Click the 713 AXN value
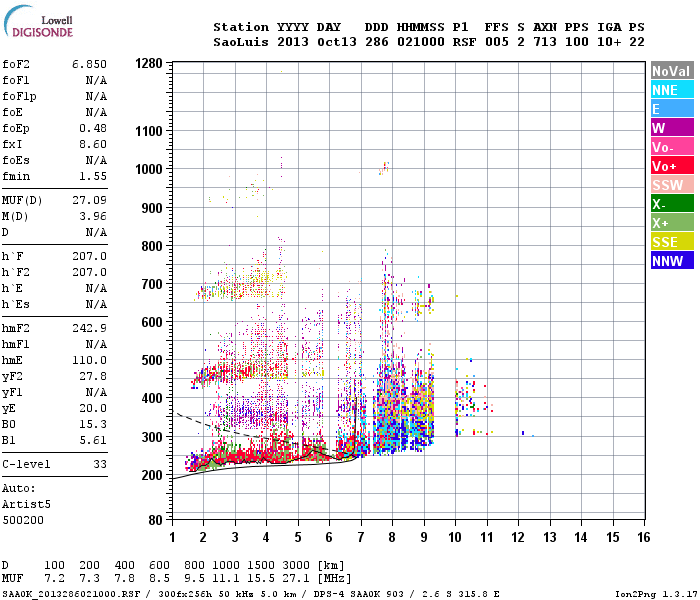 [x=545, y=42]
